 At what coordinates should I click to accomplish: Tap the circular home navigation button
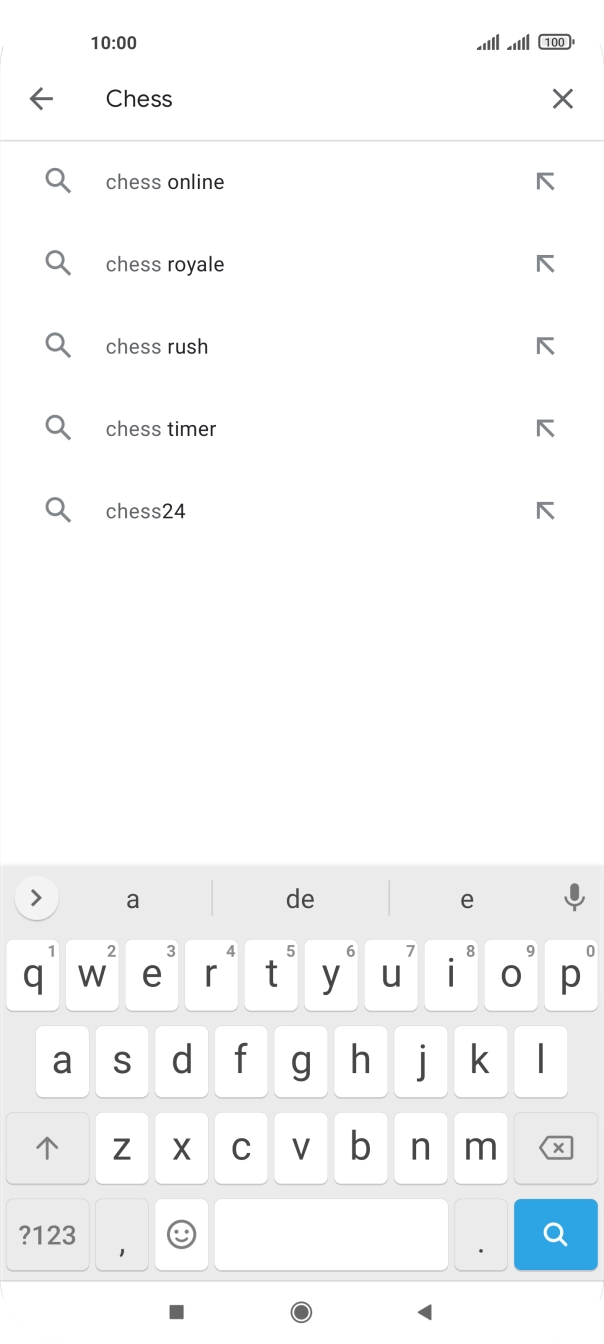pos(302,1310)
